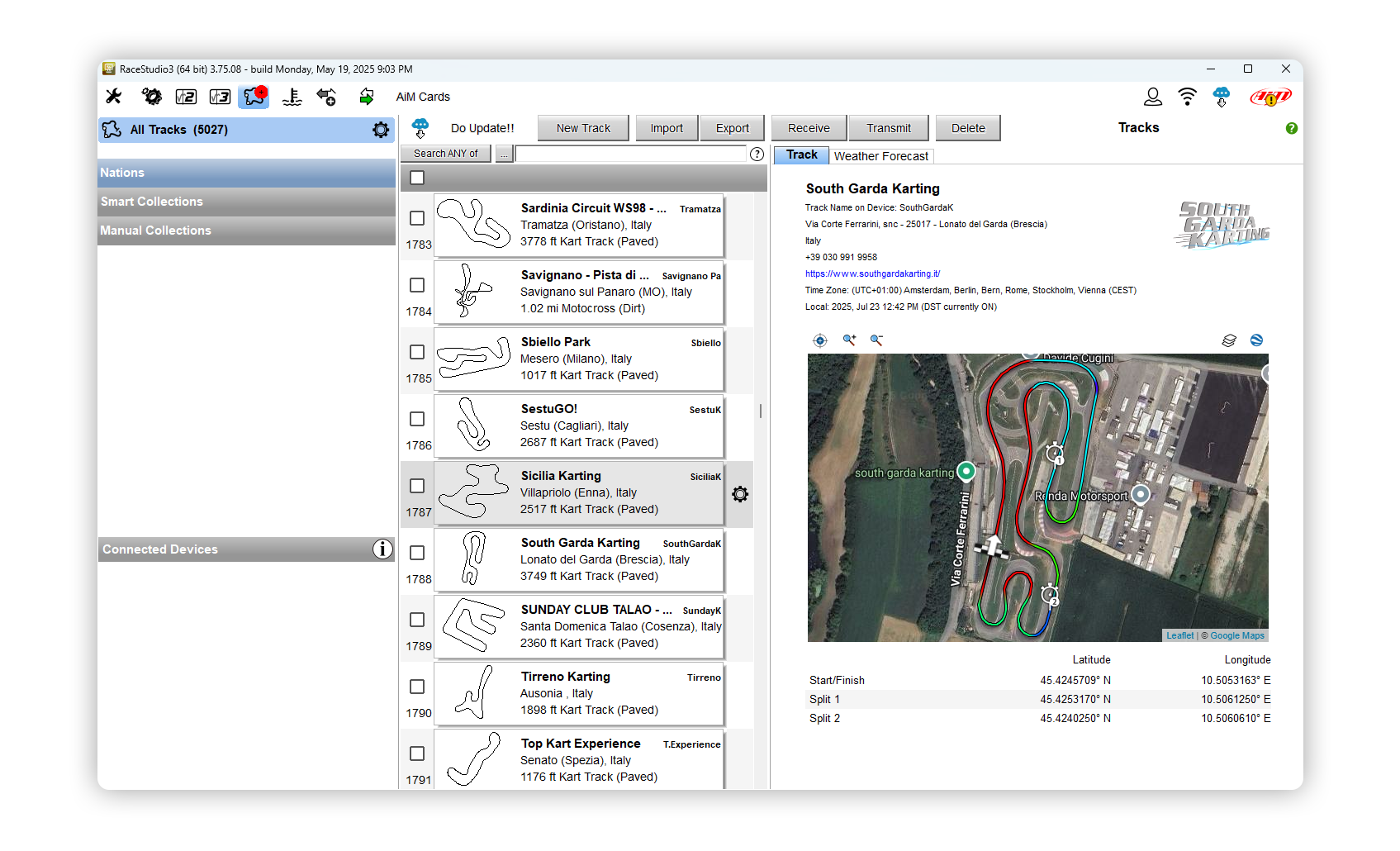Click the green data transfer arrow icon

(366, 97)
